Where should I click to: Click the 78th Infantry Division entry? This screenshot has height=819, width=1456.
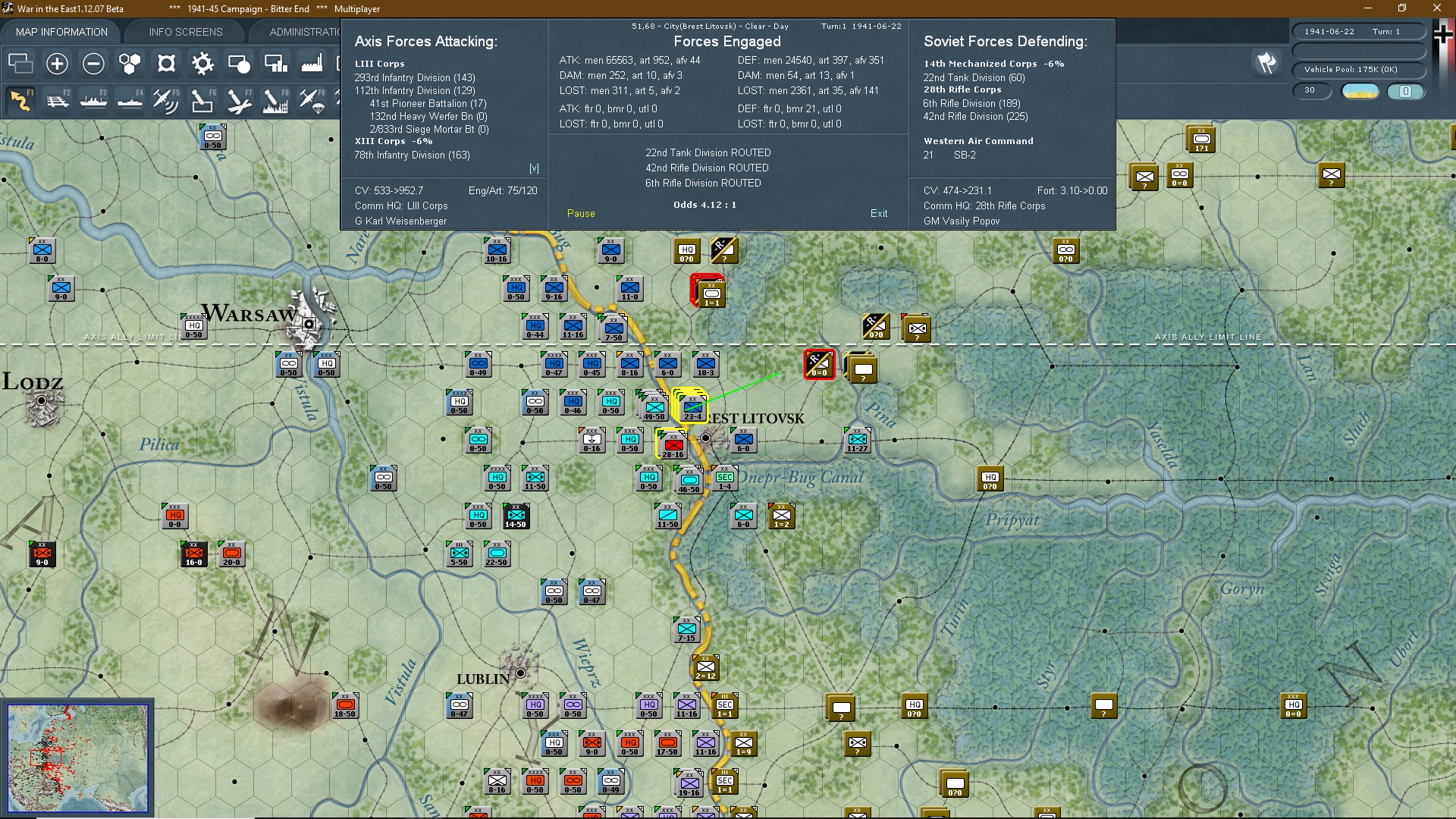(412, 155)
